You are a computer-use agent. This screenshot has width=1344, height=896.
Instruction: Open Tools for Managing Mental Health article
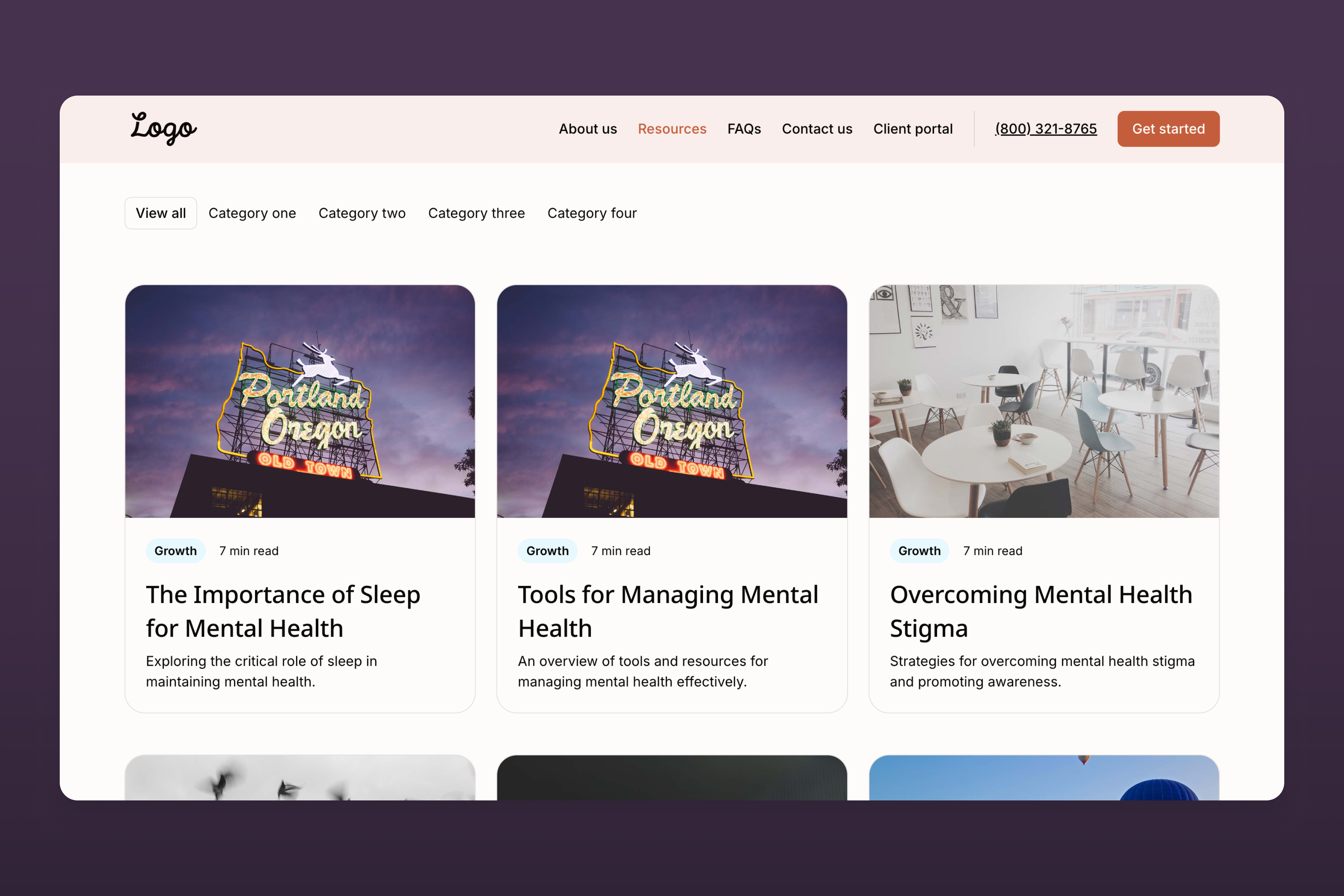(668, 611)
